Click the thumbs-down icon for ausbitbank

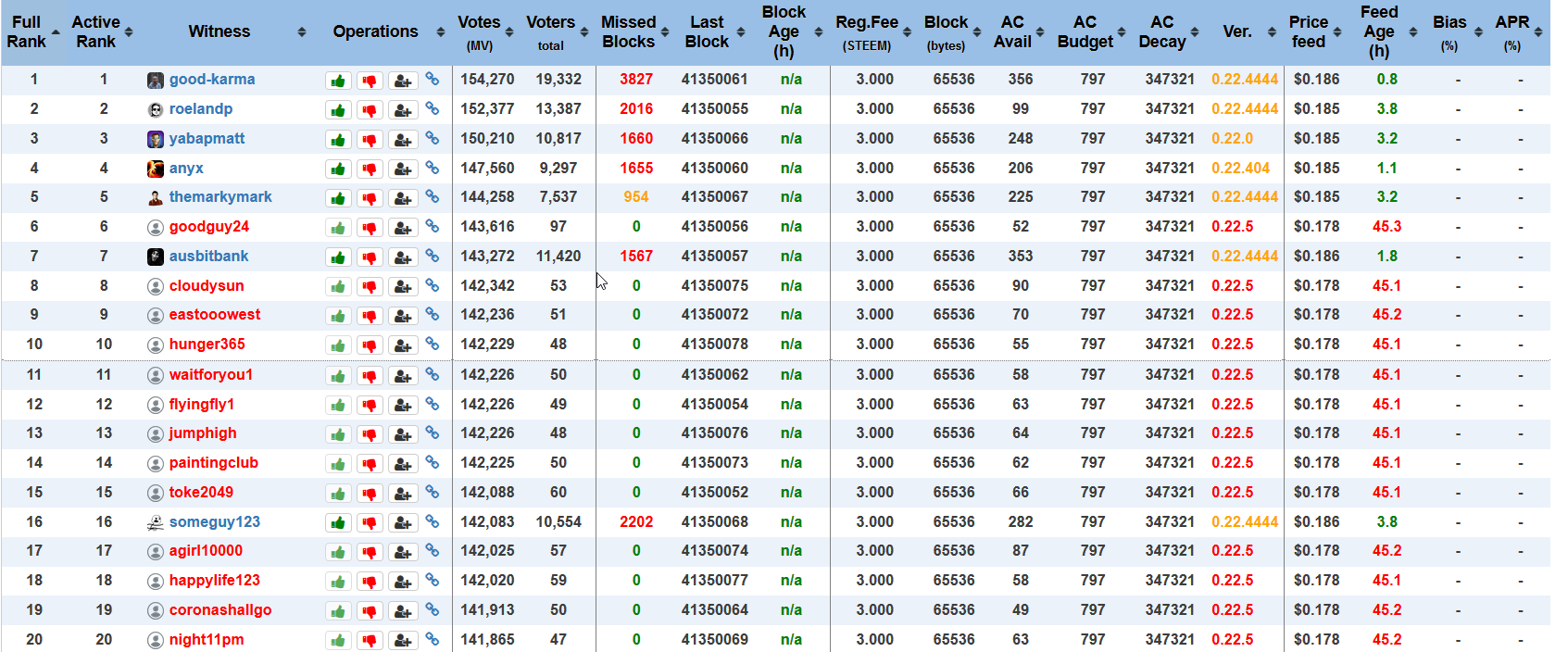tap(370, 257)
